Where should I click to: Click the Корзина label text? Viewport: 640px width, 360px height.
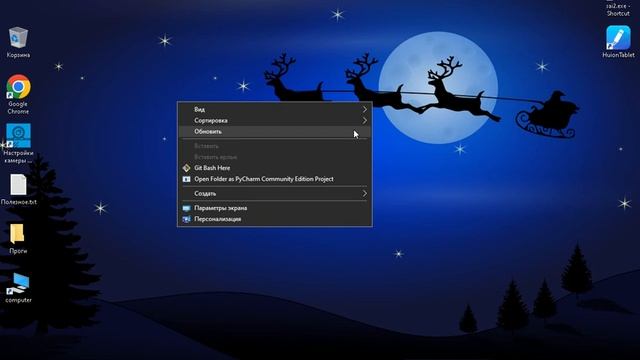pyautogui.click(x=18, y=55)
